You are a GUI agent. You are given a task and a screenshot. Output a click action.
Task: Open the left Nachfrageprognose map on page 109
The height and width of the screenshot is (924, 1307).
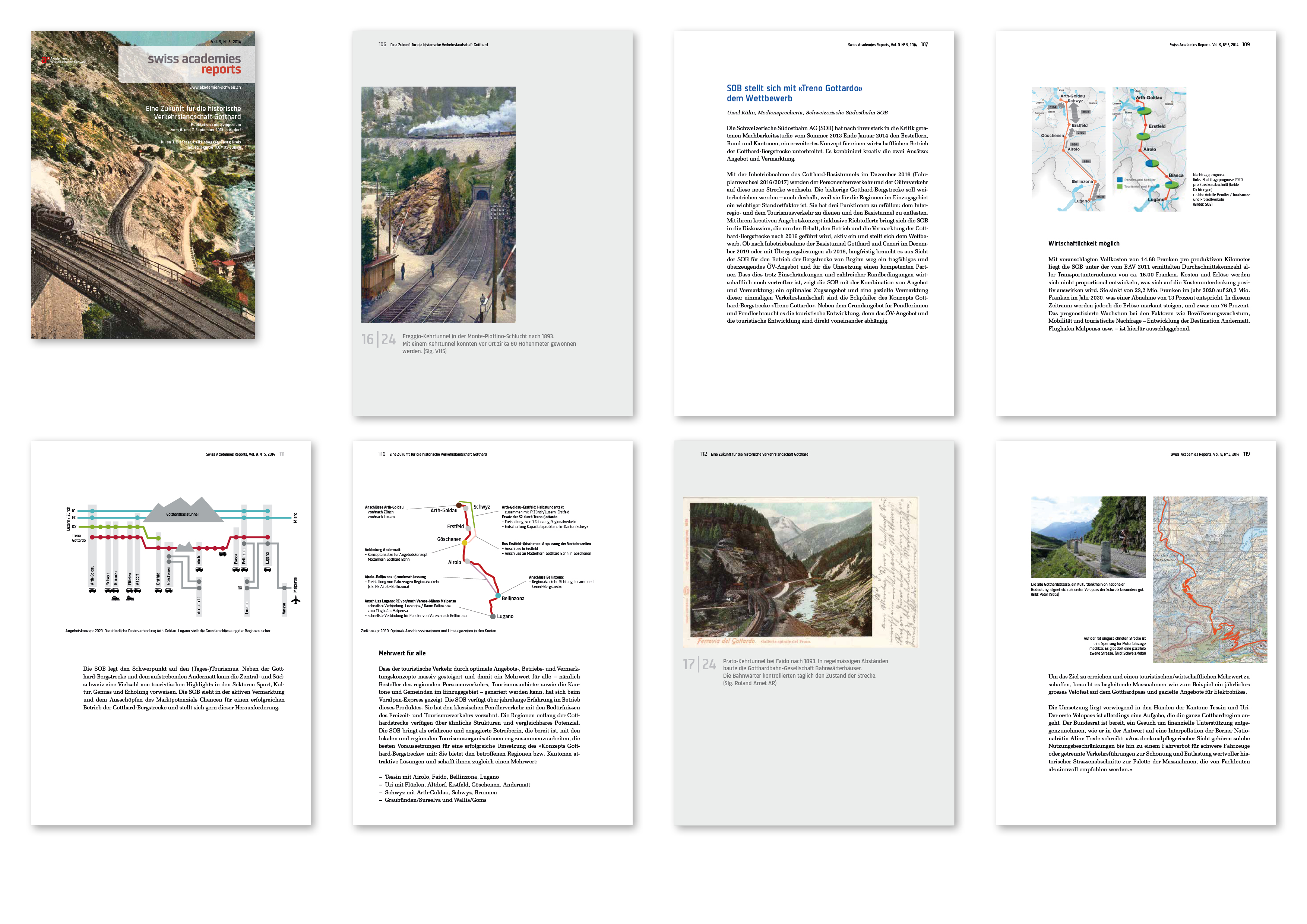point(1069,149)
